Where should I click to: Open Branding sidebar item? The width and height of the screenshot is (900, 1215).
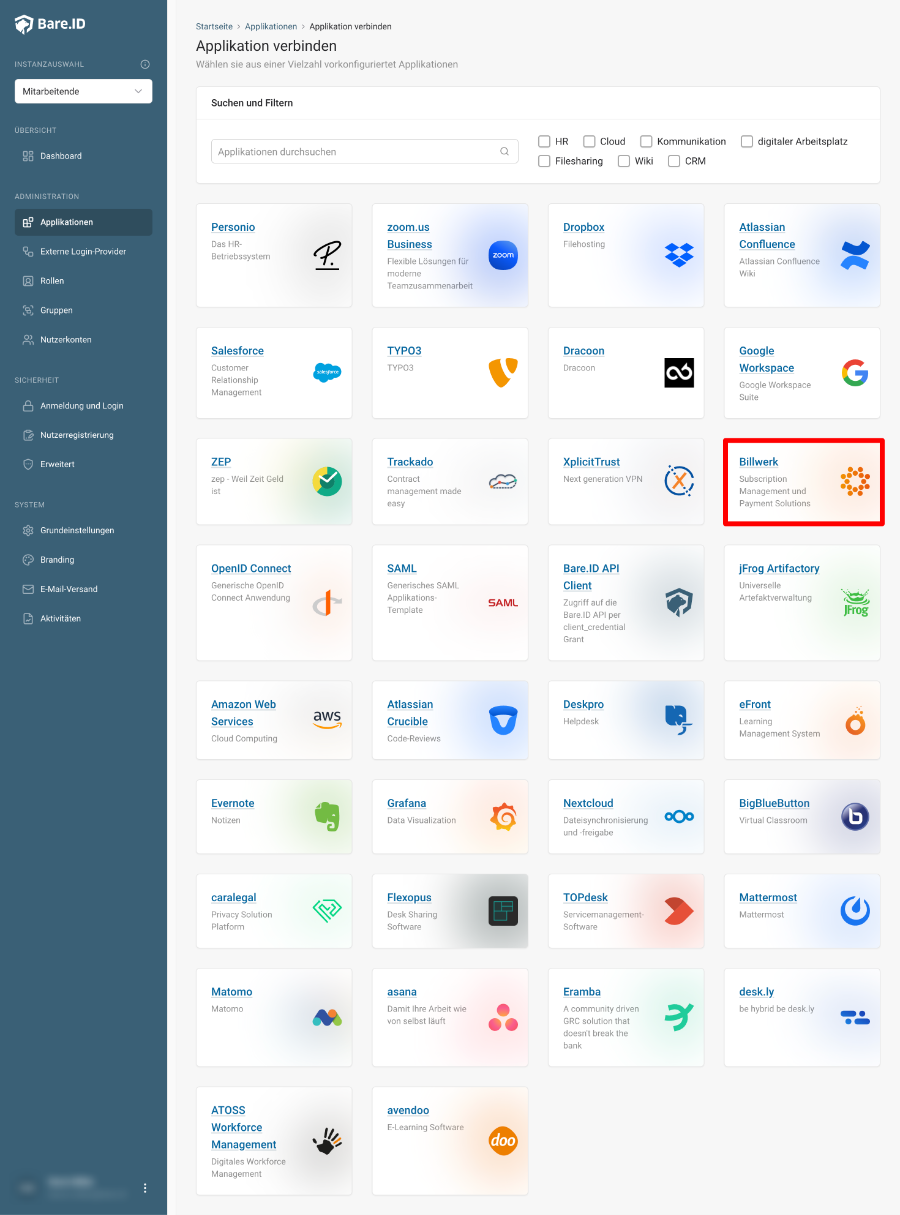coord(83,560)
